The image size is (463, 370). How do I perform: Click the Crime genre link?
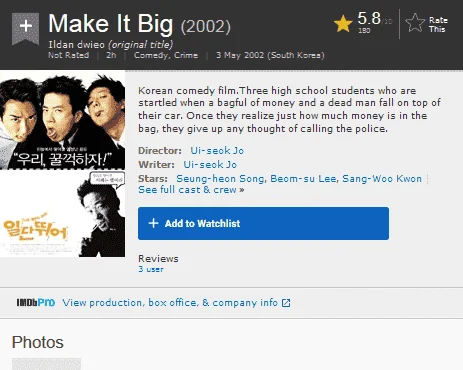click(186, 55)
